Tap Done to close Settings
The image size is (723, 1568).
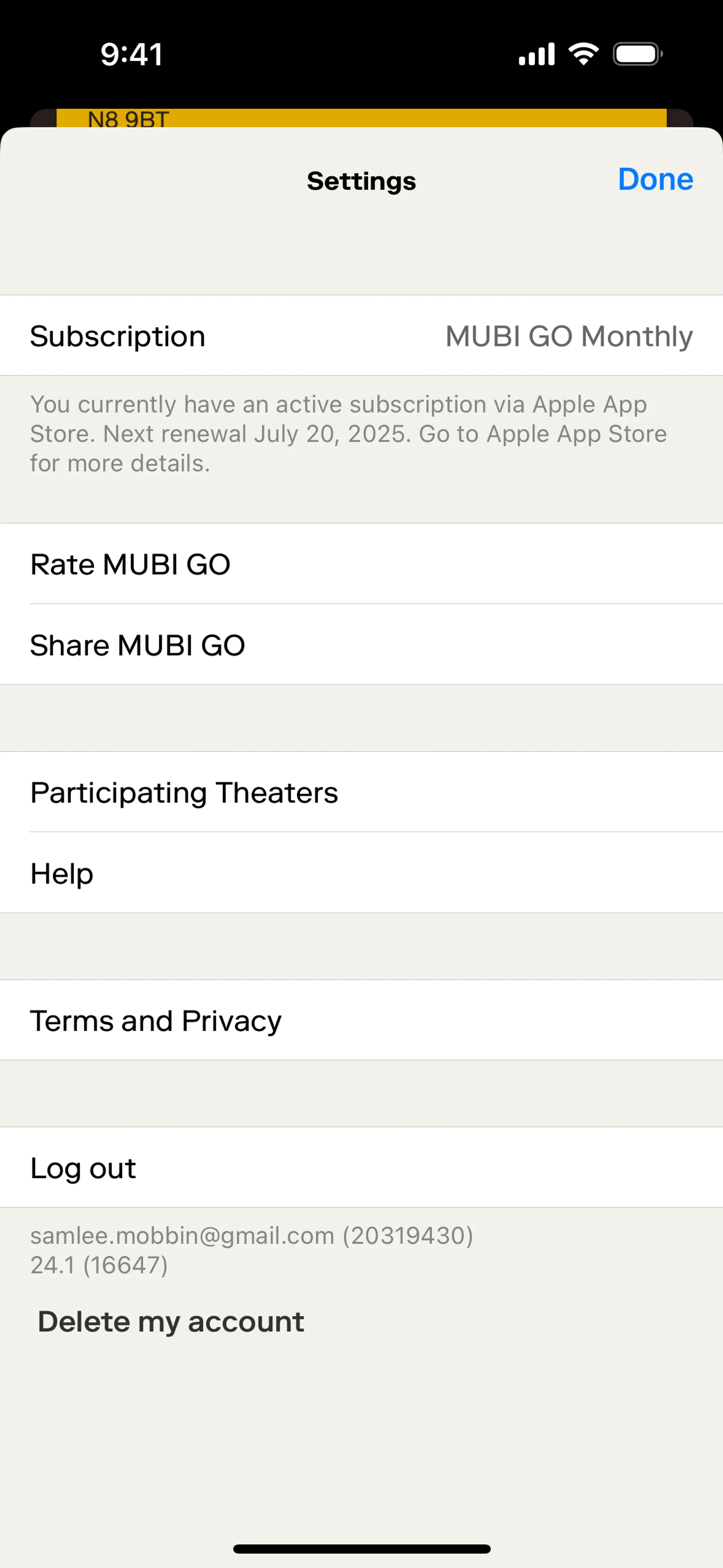point(655,180)
